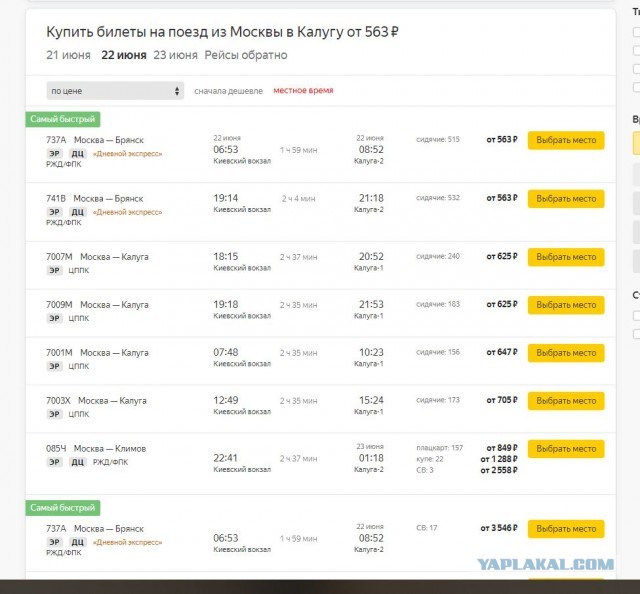Image resolution: width=640 pixels, height=594 pixels.
Task: Open the по цене sort dropdown
Action: [115, 91]
